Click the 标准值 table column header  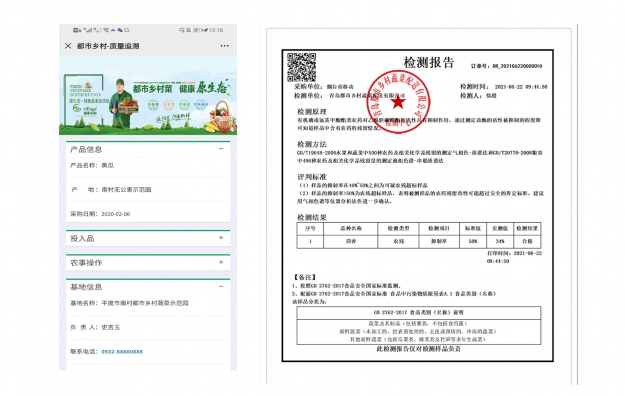pos(473,229)
